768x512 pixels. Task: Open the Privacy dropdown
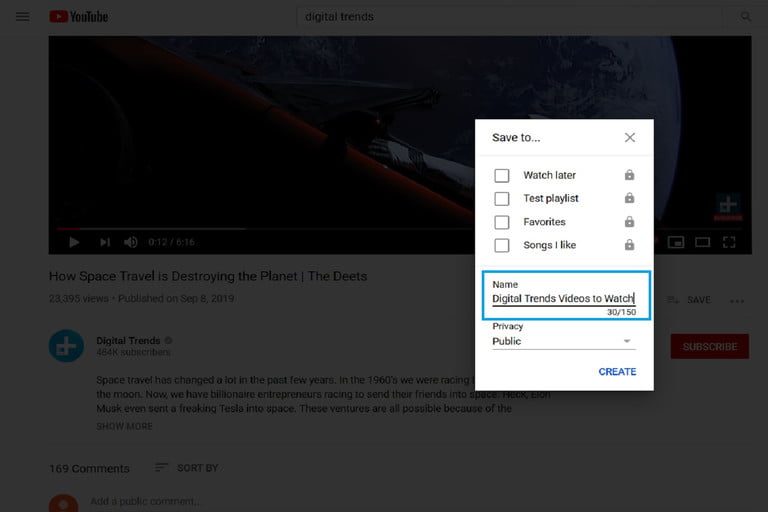(x=563, y=341)
